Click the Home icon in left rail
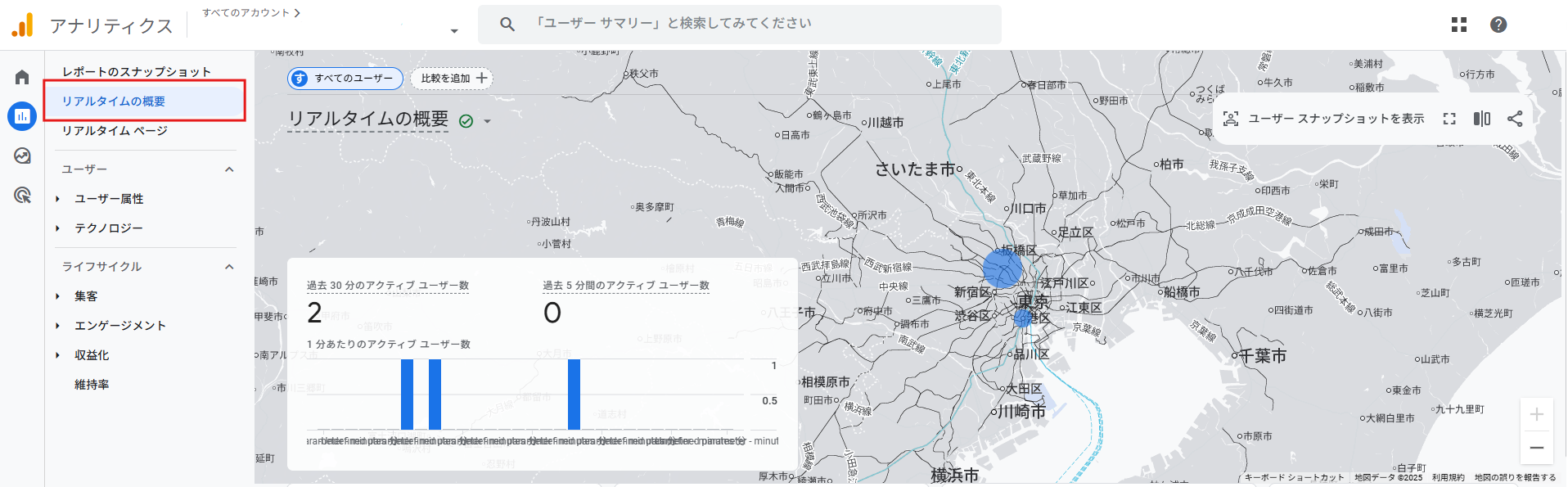This screenshot has width=1568, height=487. tap(22, 77)
